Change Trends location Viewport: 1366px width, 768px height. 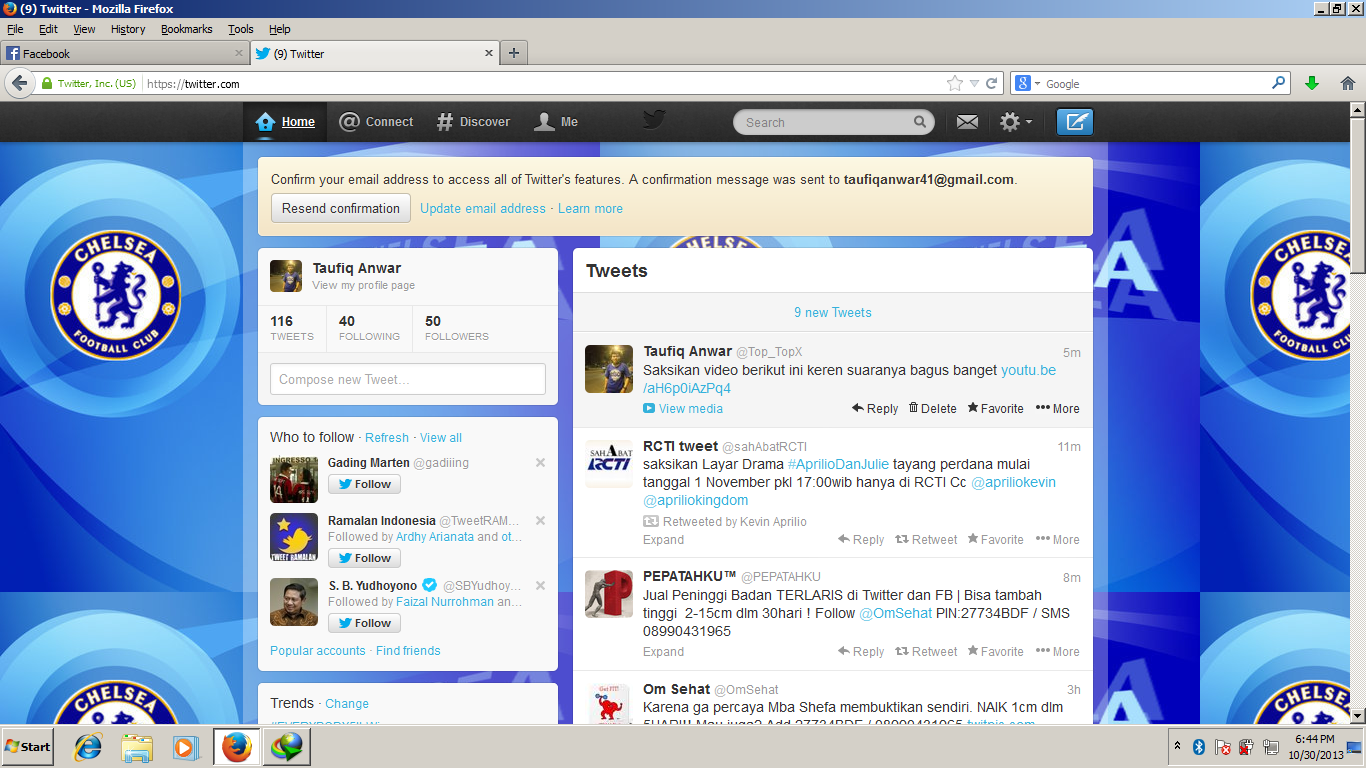pyautogui.click(x=347, y=703)
